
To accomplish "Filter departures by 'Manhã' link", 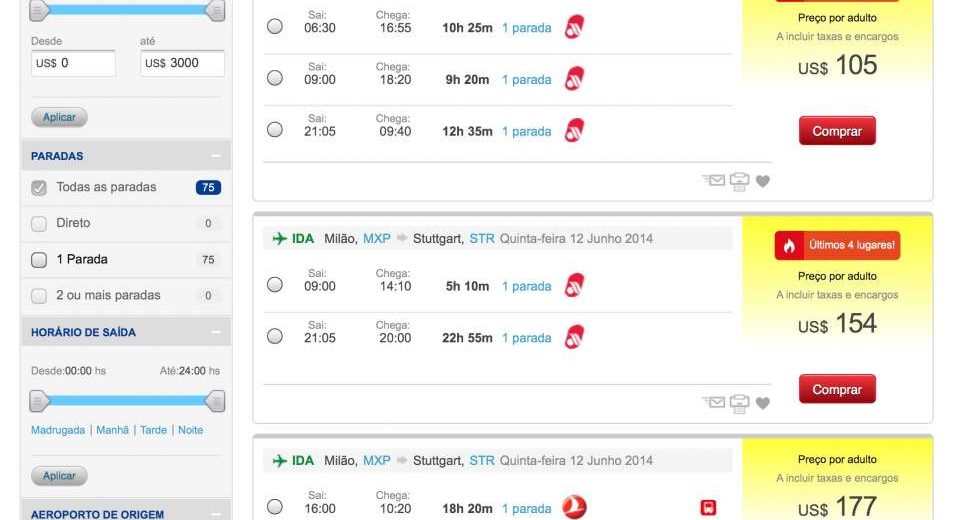I will tap(112, 430).
